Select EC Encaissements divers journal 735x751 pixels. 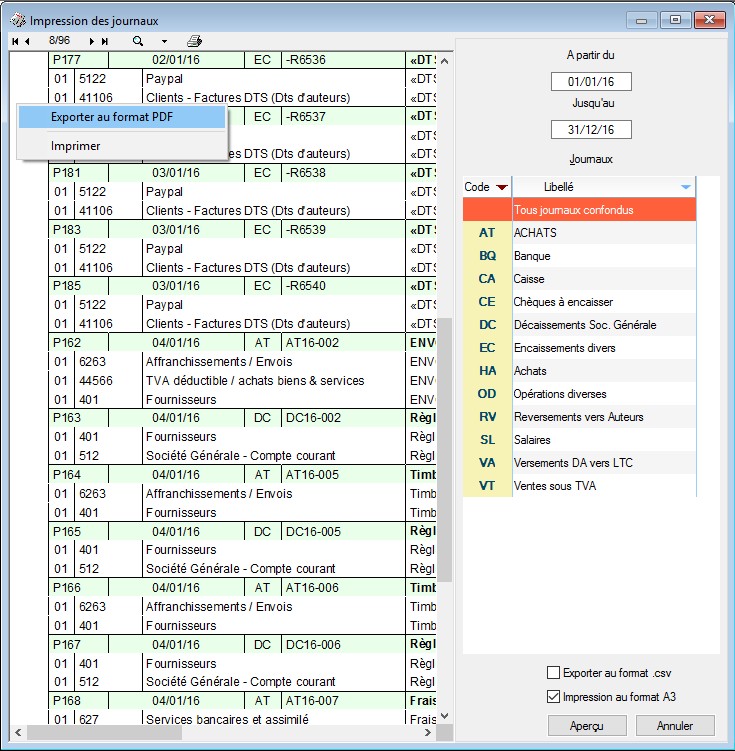tap(579, 348)
